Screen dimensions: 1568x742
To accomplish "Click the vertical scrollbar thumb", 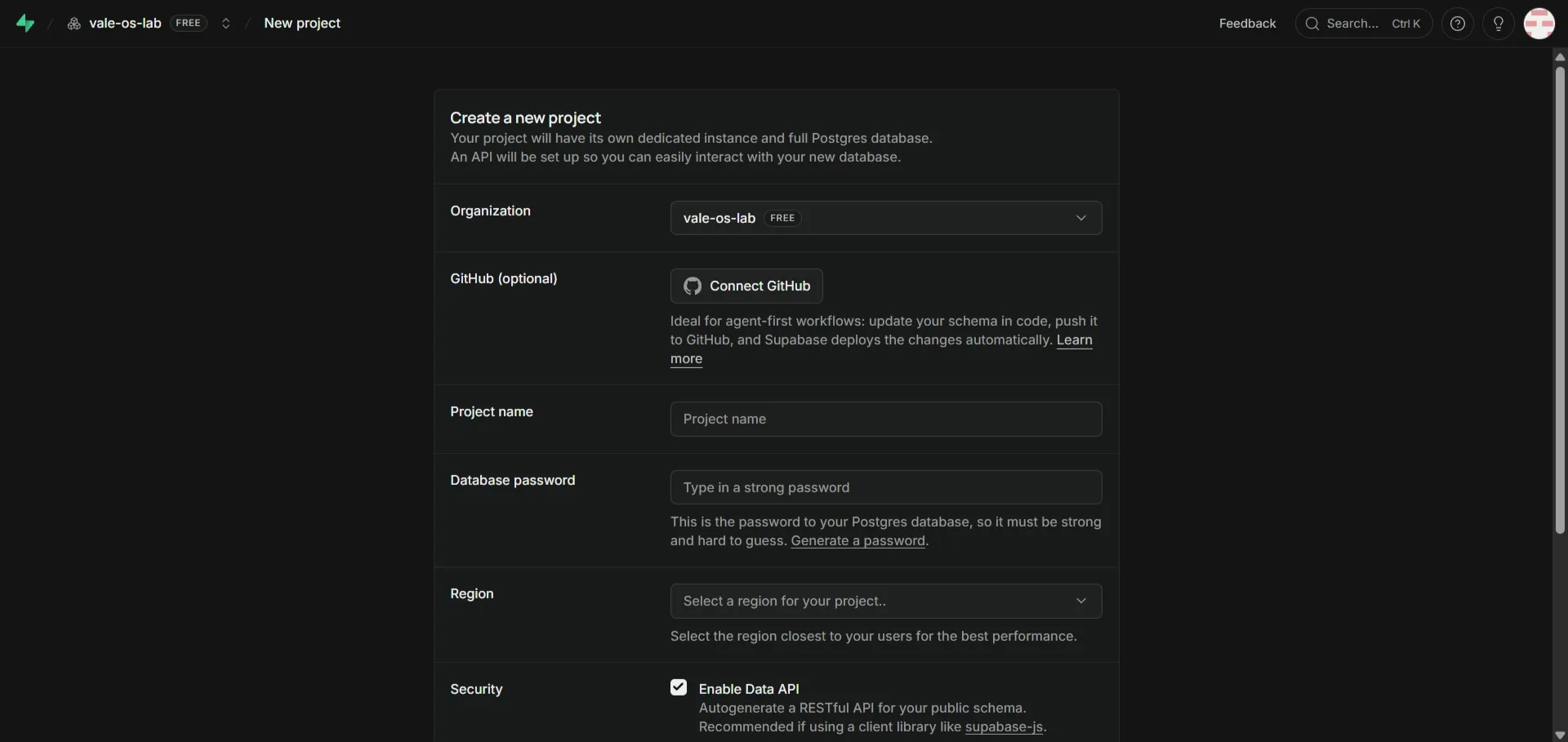I will click(1560, 300).
